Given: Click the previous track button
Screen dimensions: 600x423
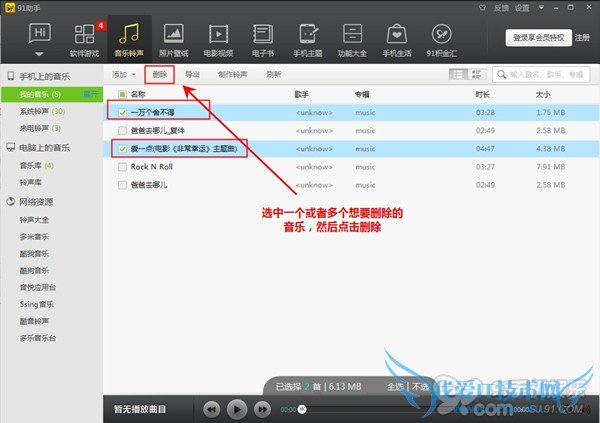Looking at the screenshot, I should (x=211, y=409).
